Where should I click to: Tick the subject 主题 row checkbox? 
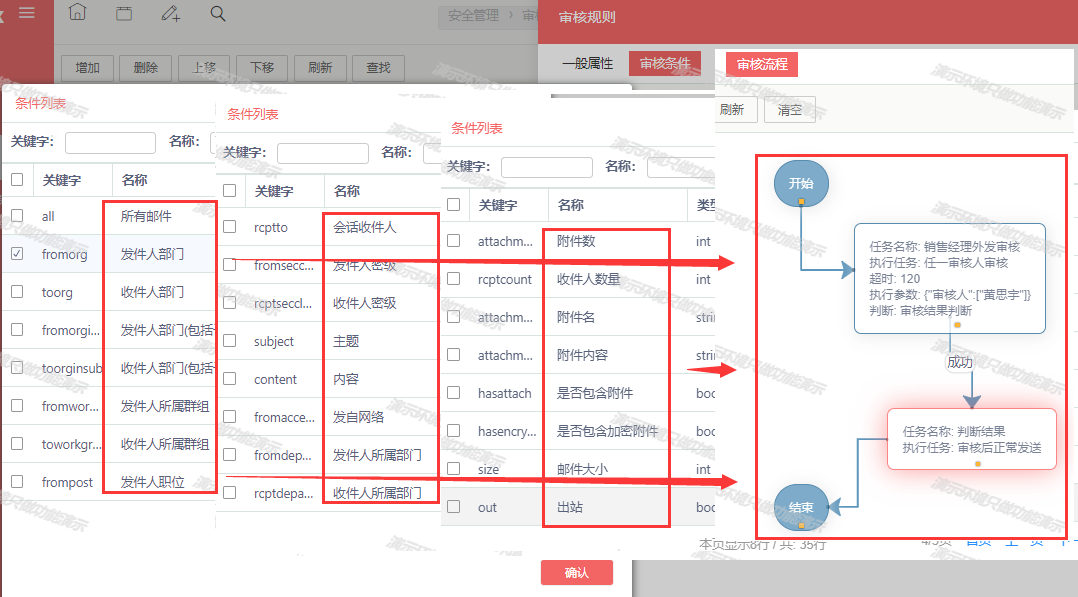pyautogui.click(x=230, y=341)
